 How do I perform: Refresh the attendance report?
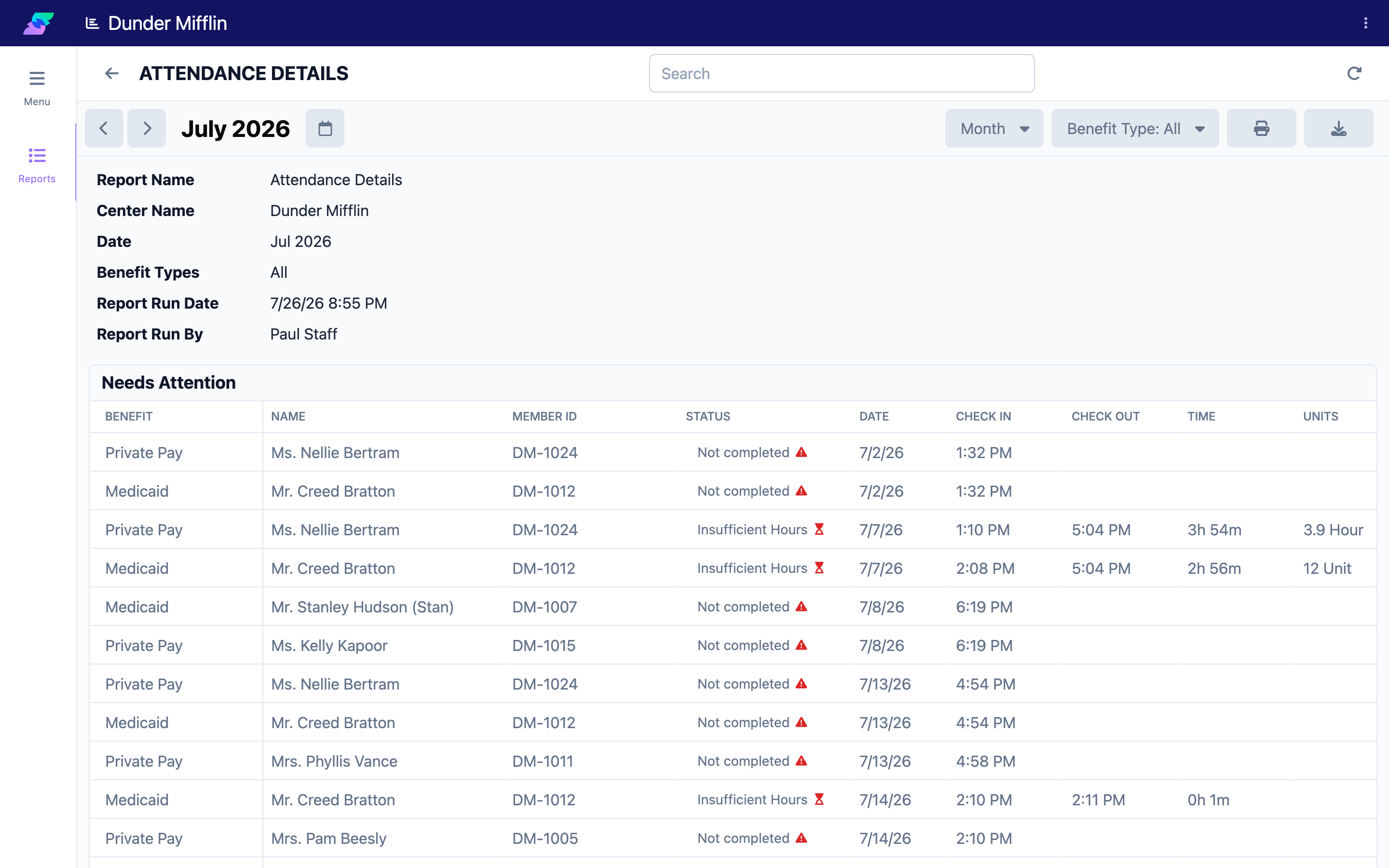[x=1354, y=73]
